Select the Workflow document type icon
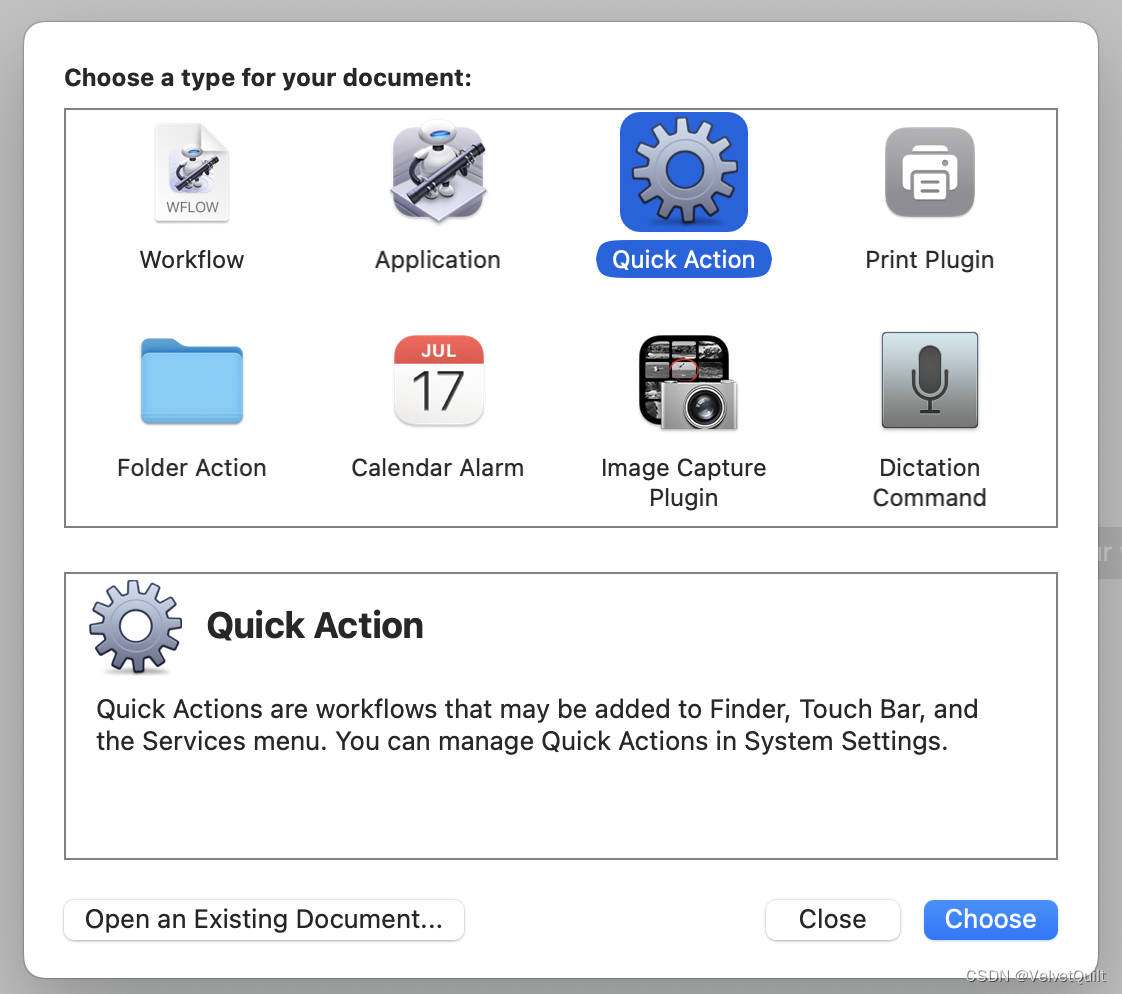 [x=192, y=172]
